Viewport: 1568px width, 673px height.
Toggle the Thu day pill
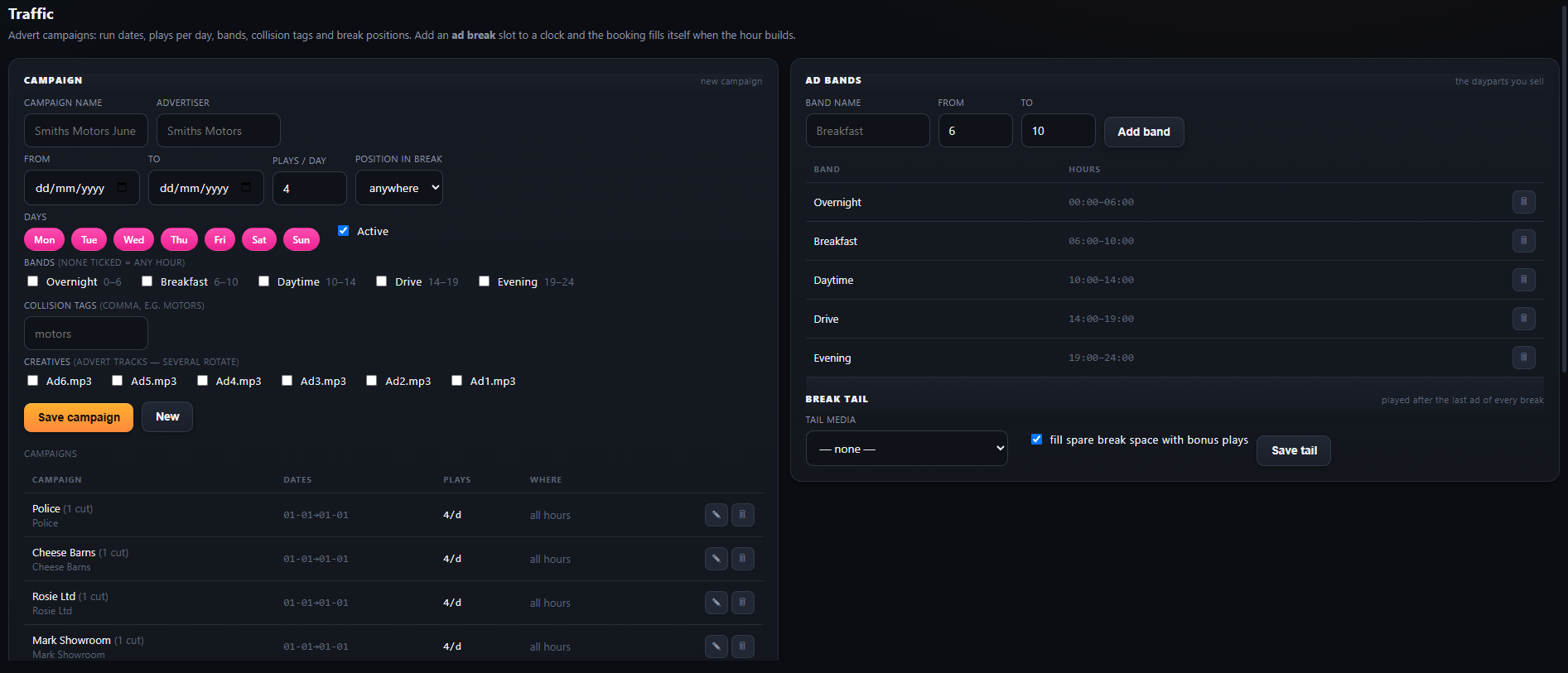(x=180, y=240)
